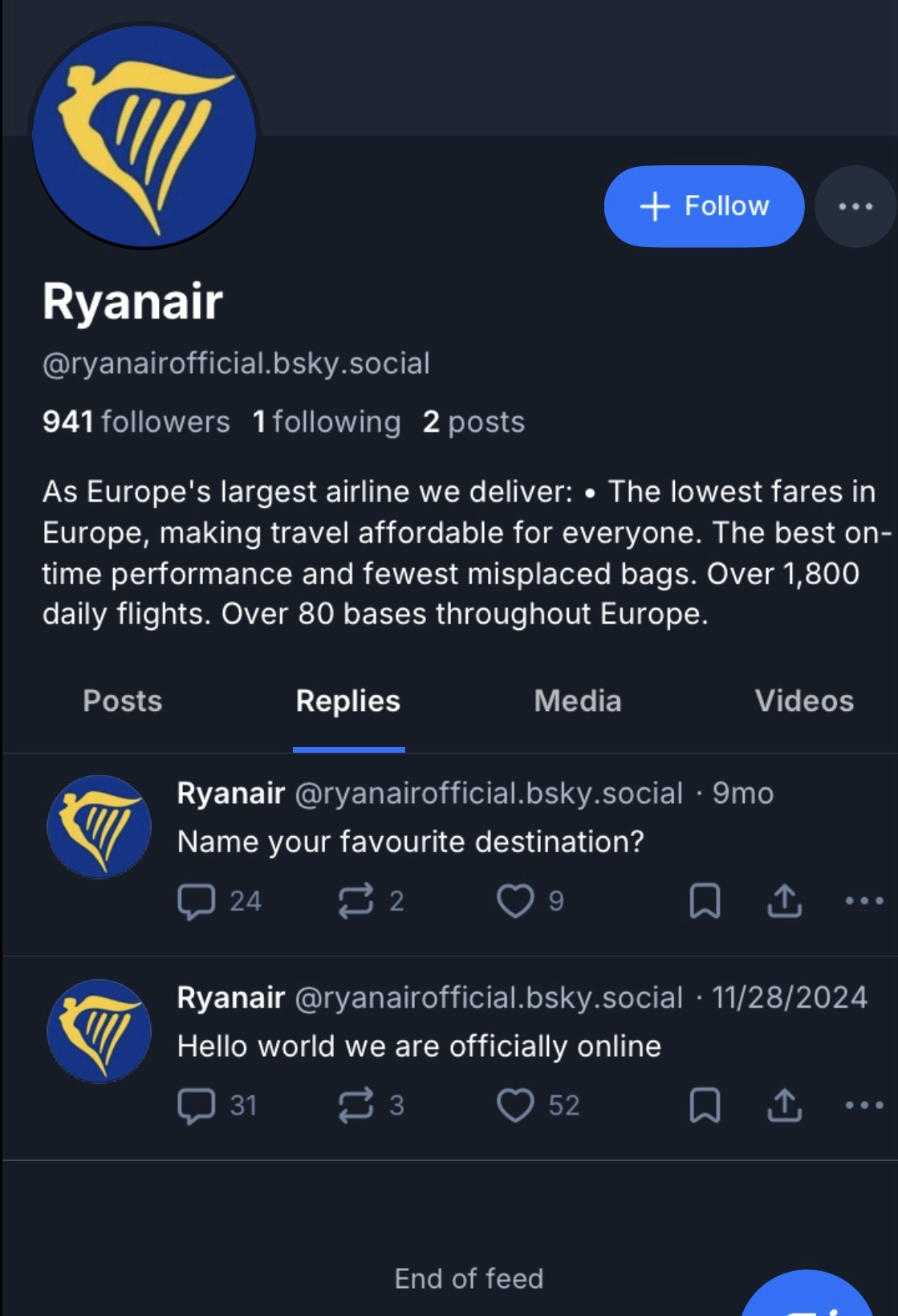Reply to the "Name your favourite destination?" post
The width and height of the screenshot is (898, 1316).
pyautogui.click(x=196, y=901)
